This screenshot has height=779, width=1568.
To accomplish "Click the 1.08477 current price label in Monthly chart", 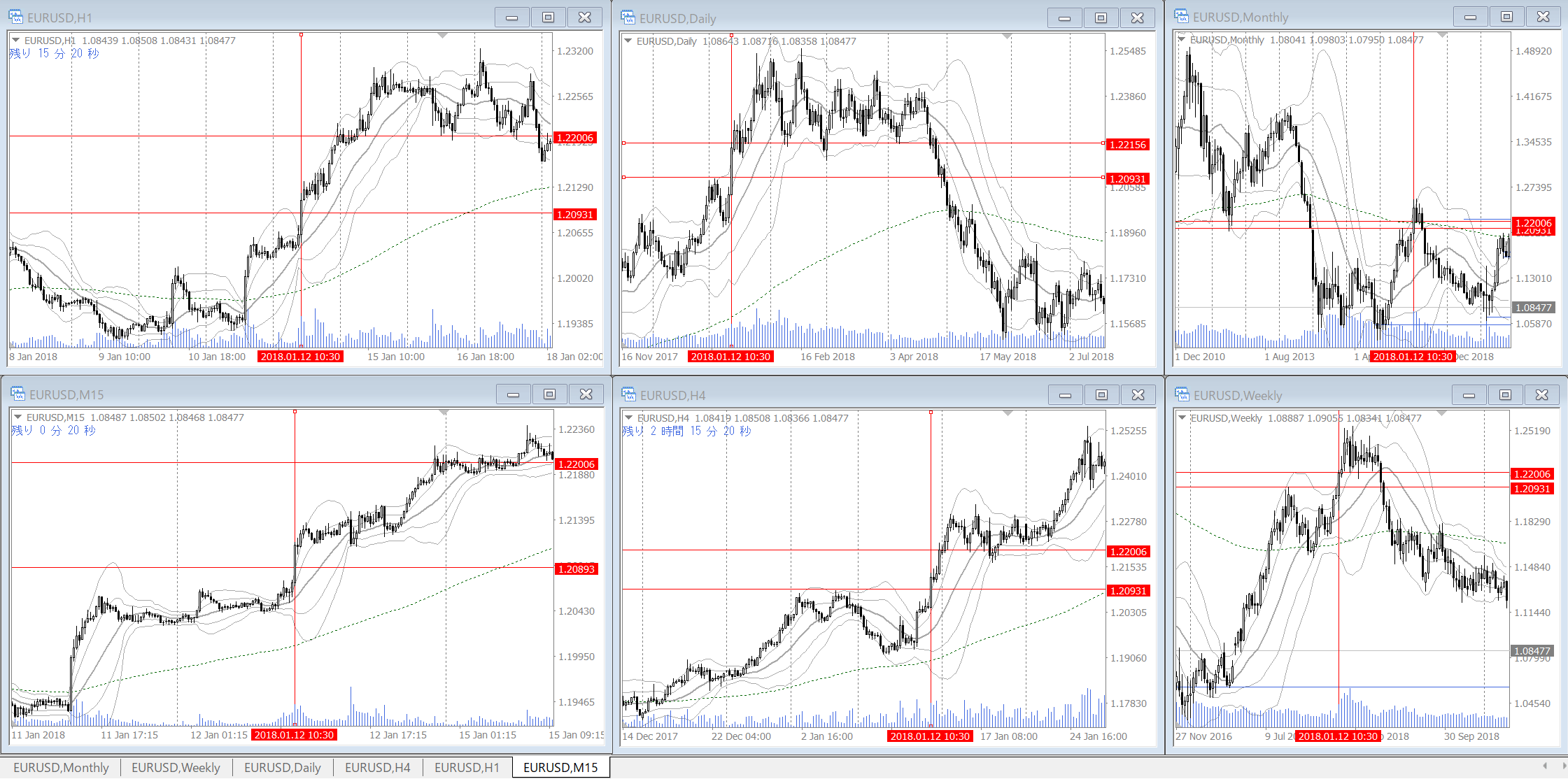I will [1533, 308].
